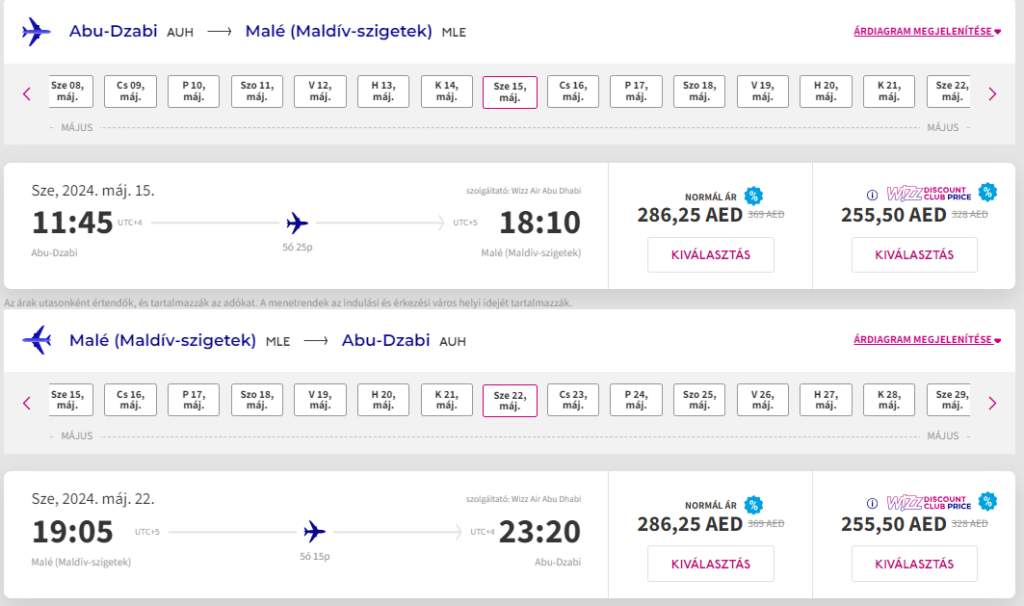This screenshot has height=606, width=1024.
Task: Select outbound date Cs 16, máj.
Action: [573, 91]
